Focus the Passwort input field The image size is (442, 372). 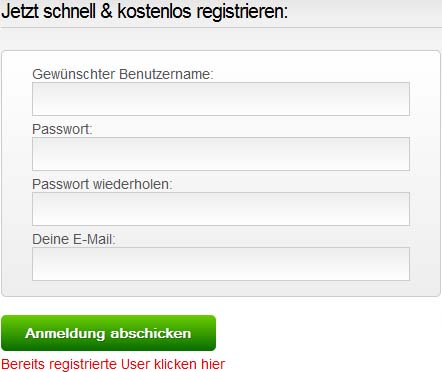tap(221, 154)
